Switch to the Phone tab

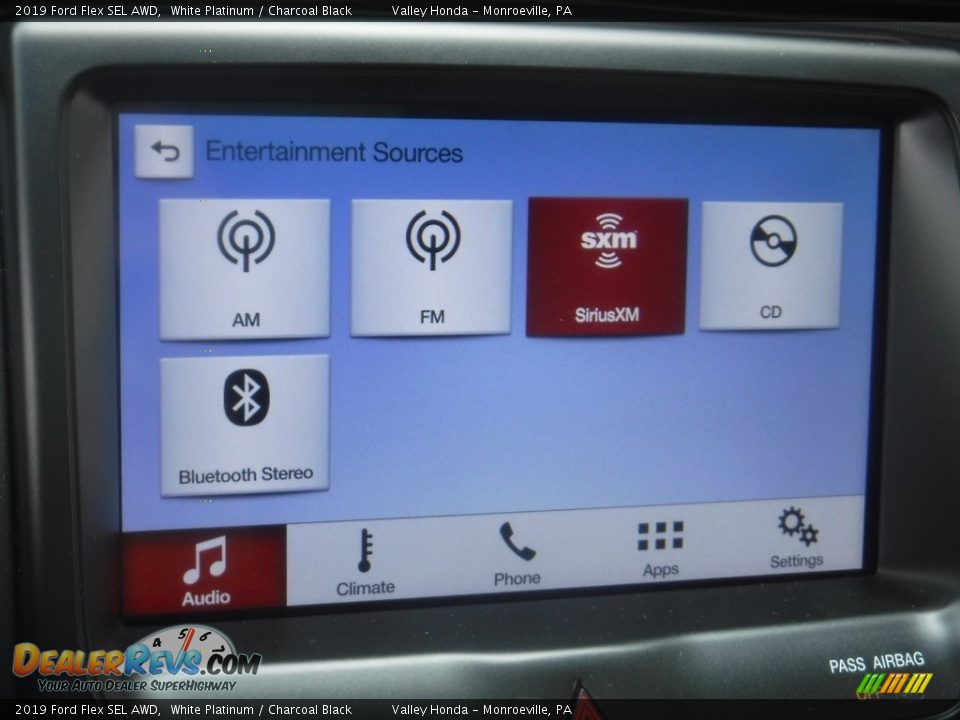pyautogui.click(x=517, y=555)
